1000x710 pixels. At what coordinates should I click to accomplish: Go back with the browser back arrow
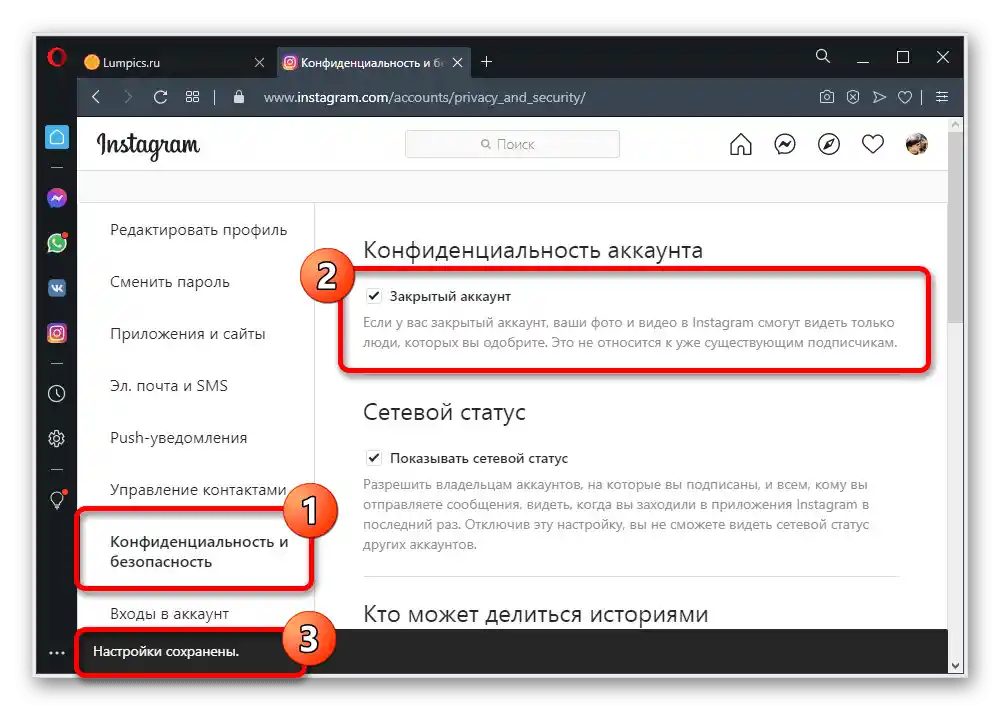pyautogui.click(x=96, y=97)
